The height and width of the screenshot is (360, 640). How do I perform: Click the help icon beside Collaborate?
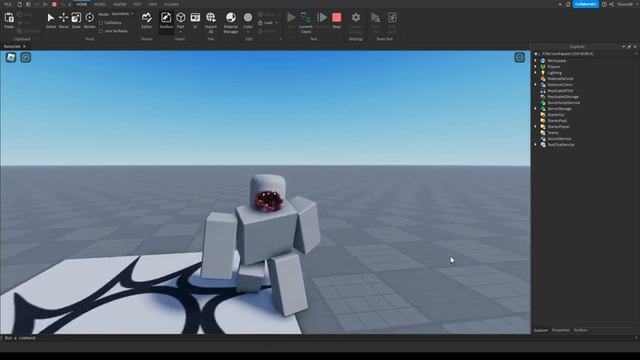(604, 4)
